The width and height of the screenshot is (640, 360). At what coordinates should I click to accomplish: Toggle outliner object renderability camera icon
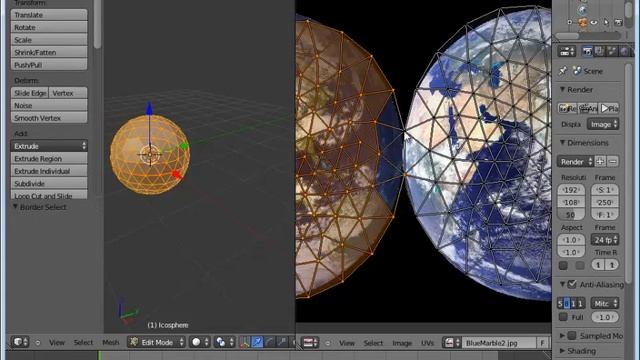(618, 22)
